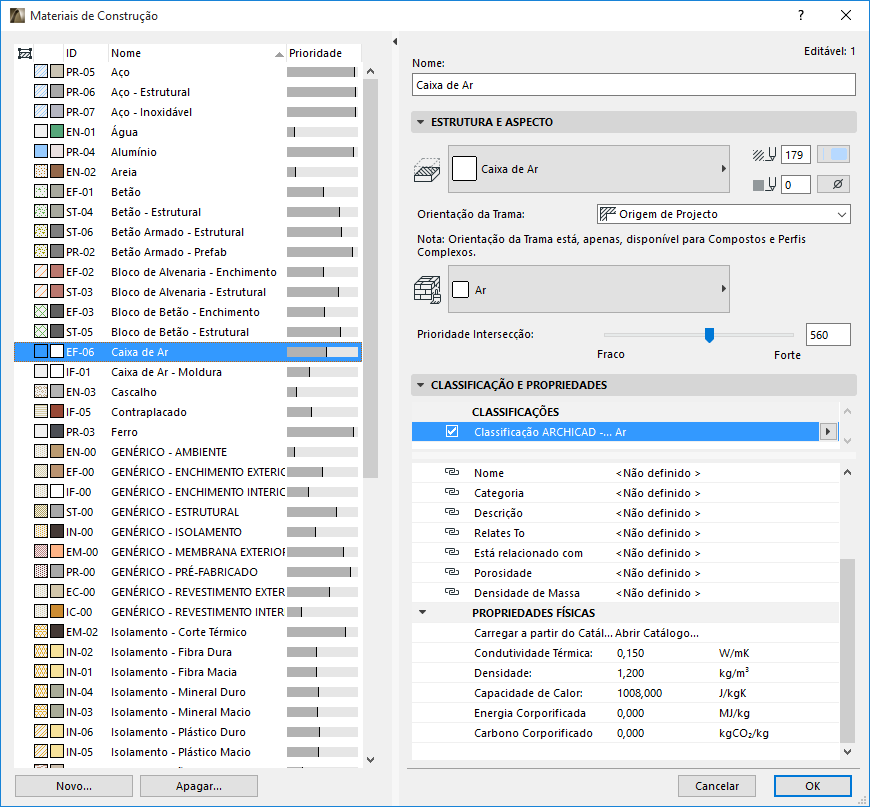The image size is (870, 807).
Task: Click the Novo... button
Action: tap(74, 786)
